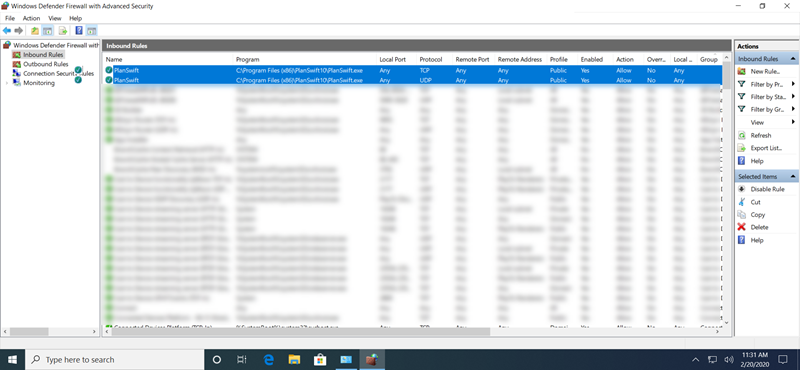800x370 pixels.
Task: Click Help under Selected Items actions
Action: pos(757,240)
